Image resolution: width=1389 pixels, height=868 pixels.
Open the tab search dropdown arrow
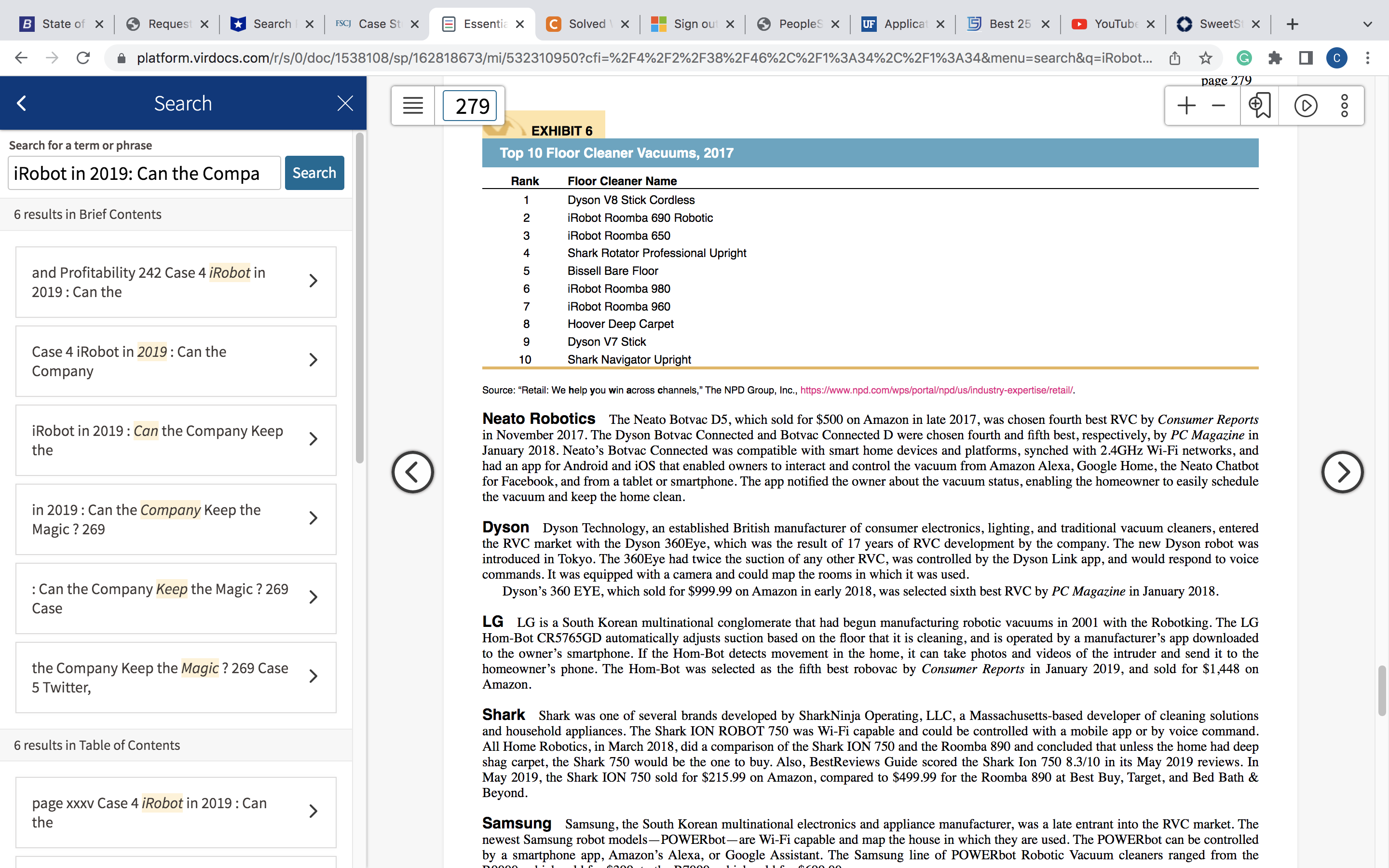coord(1367,24)
